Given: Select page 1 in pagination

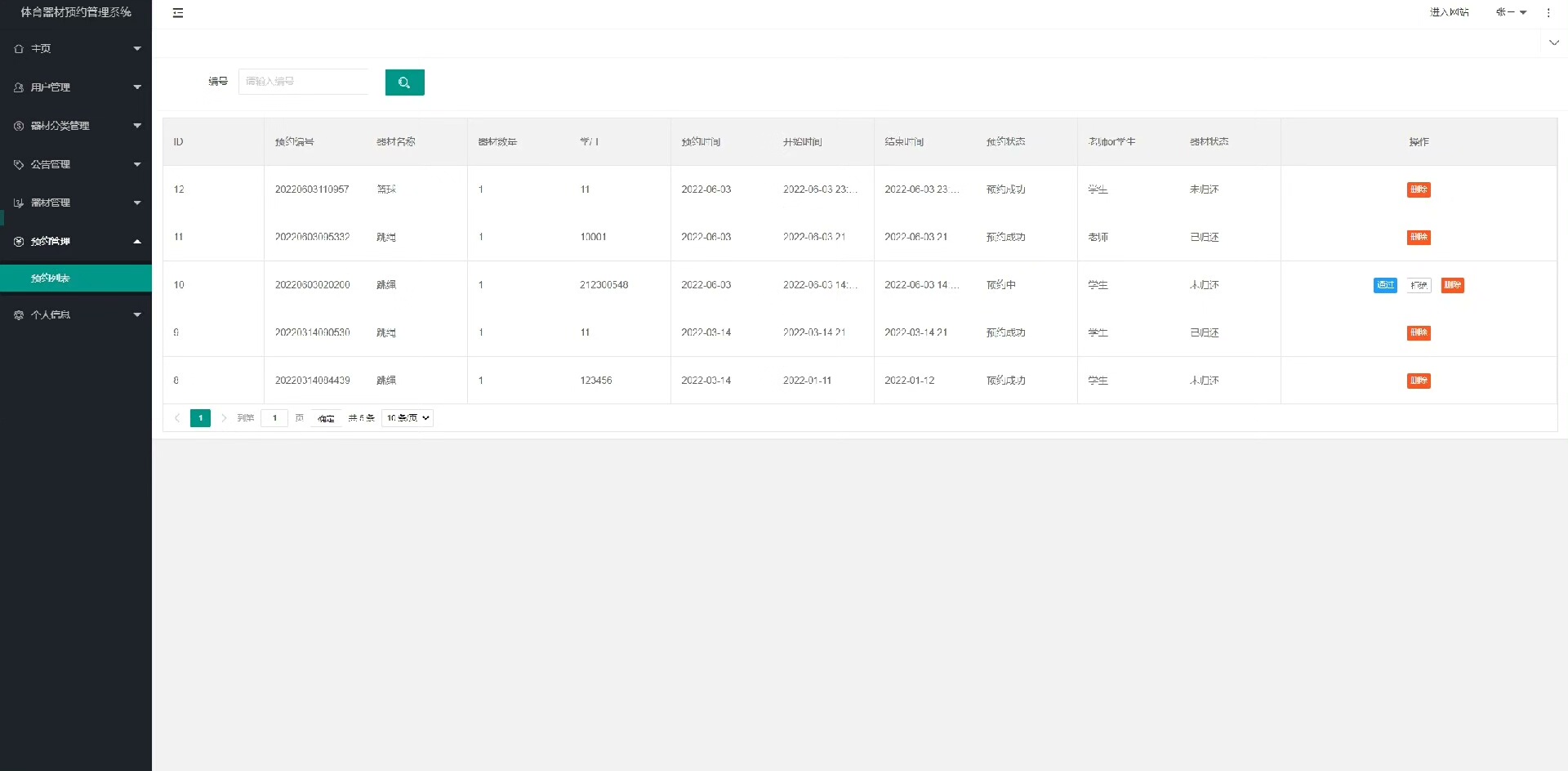Looking at the screenshot, I should [200, 418].
